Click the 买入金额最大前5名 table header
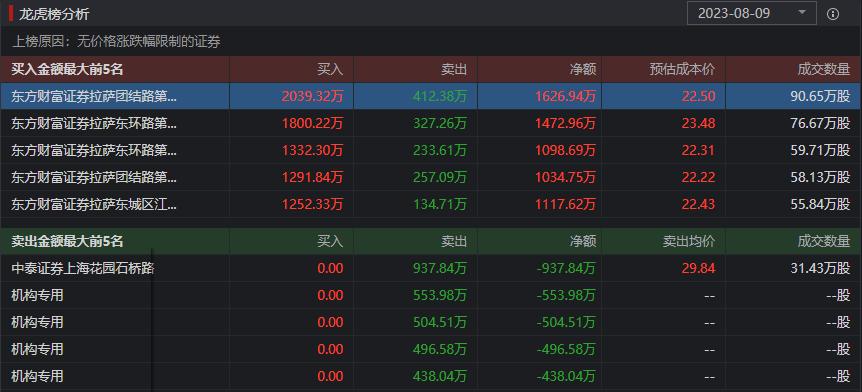Image resolution: width=862 pixels, height=392 pixels. tap(68, 69)
